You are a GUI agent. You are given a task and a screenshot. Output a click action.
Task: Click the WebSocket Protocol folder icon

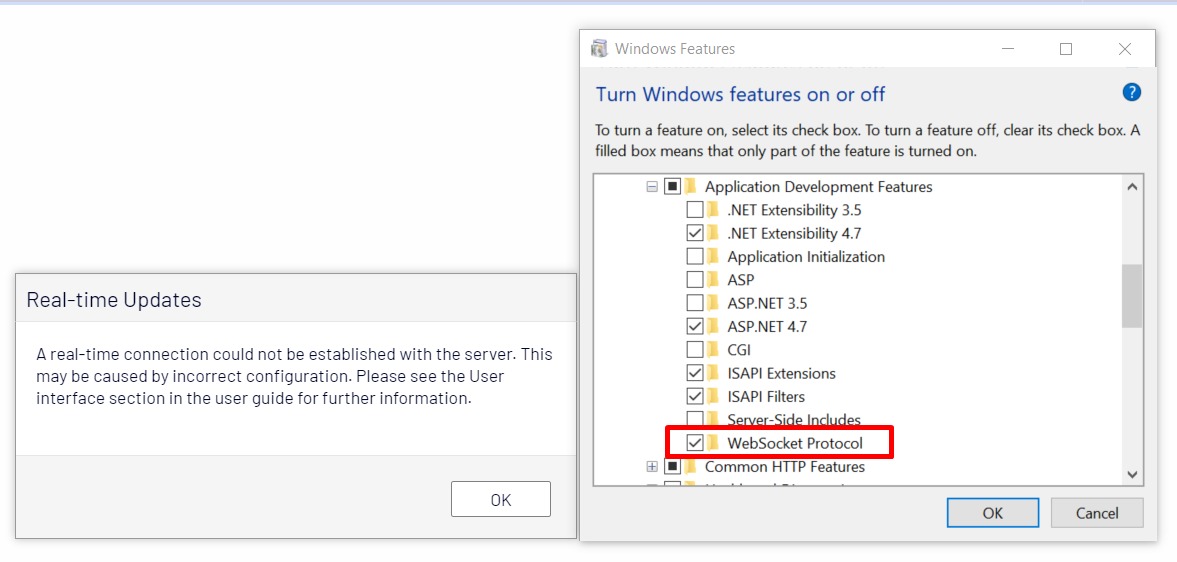tap(714, 443)
